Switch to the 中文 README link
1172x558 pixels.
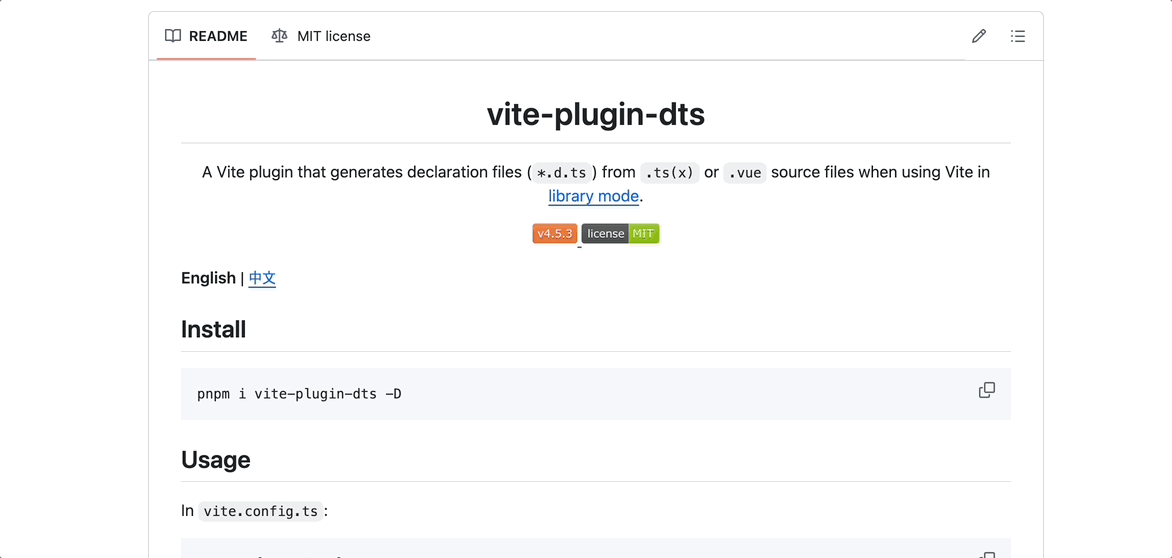(262, 278)
